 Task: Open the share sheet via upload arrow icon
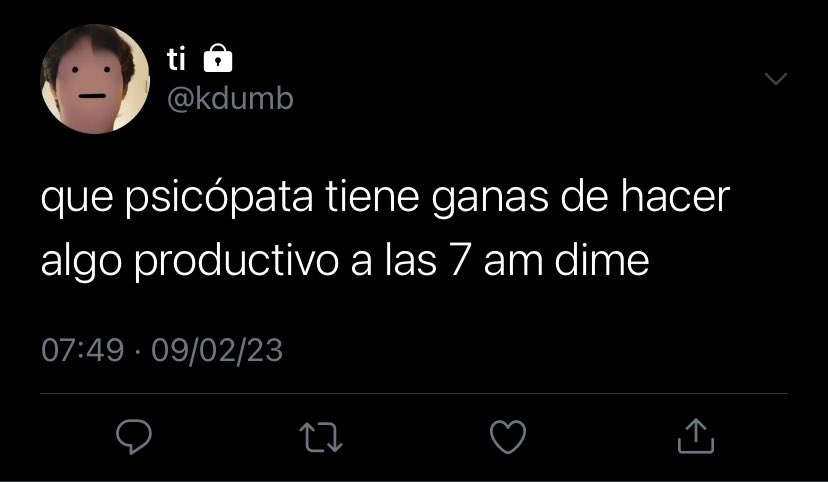696,436
